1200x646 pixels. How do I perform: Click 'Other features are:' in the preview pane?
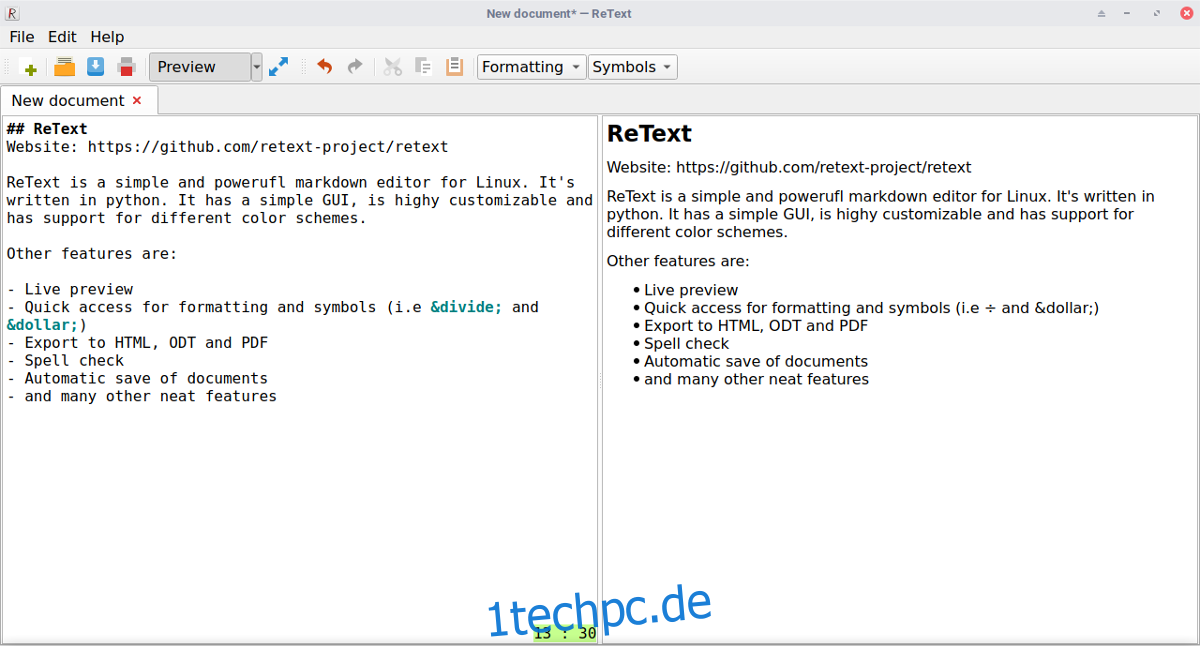pos(678,262)
